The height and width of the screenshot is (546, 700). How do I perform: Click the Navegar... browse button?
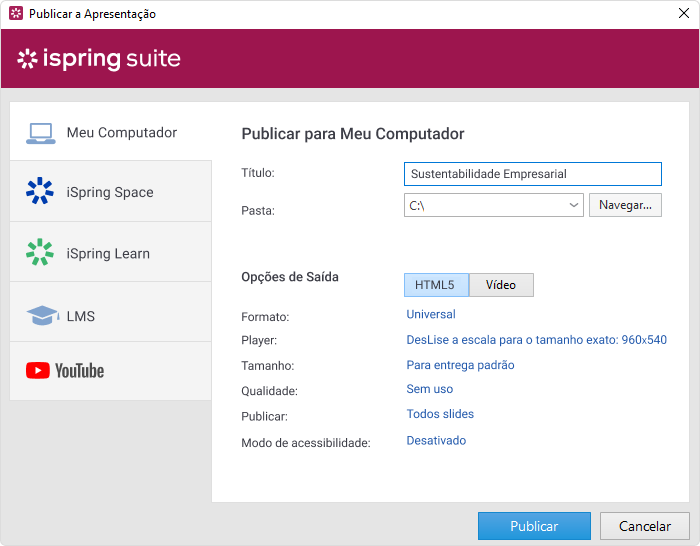click(x=625, y=205)
